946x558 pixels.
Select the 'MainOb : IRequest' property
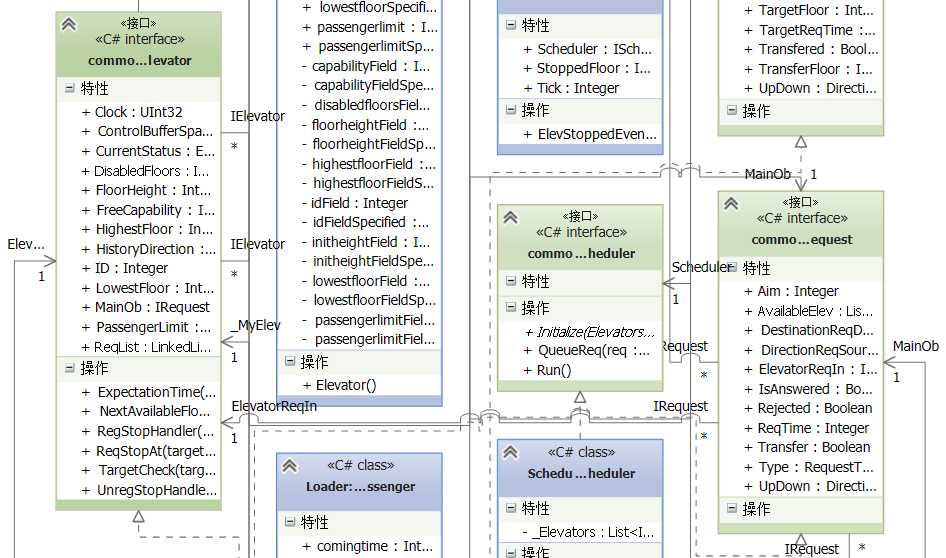[x=145, y=307]
